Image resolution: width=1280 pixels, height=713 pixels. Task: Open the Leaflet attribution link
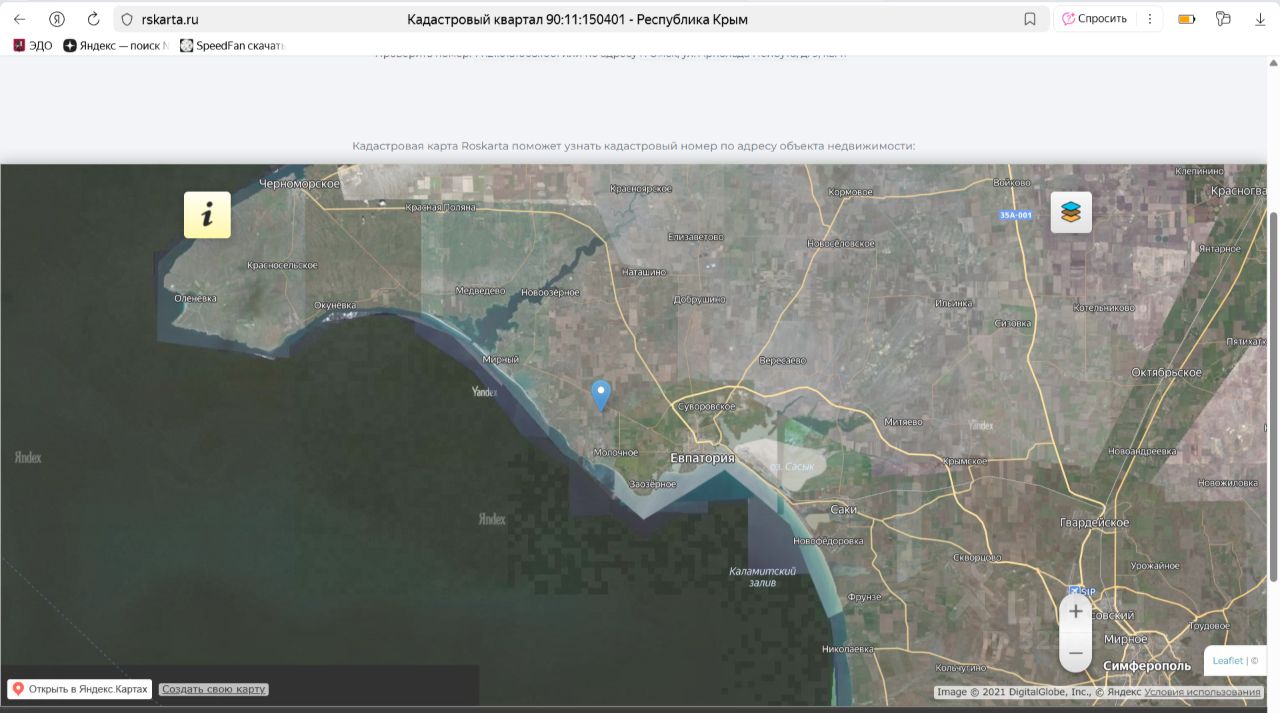(1228, 660)
